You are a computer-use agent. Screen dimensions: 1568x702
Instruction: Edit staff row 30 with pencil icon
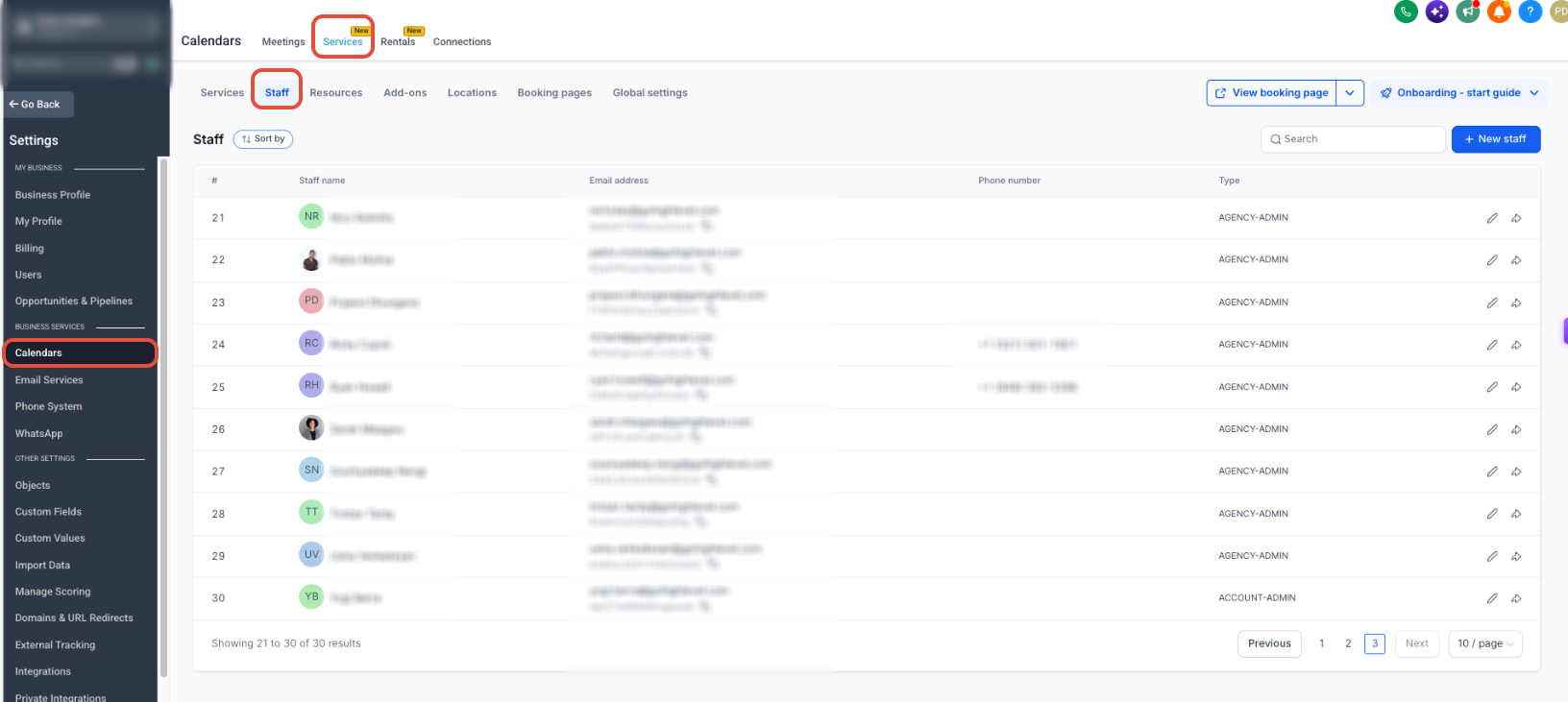(1492, 598)
